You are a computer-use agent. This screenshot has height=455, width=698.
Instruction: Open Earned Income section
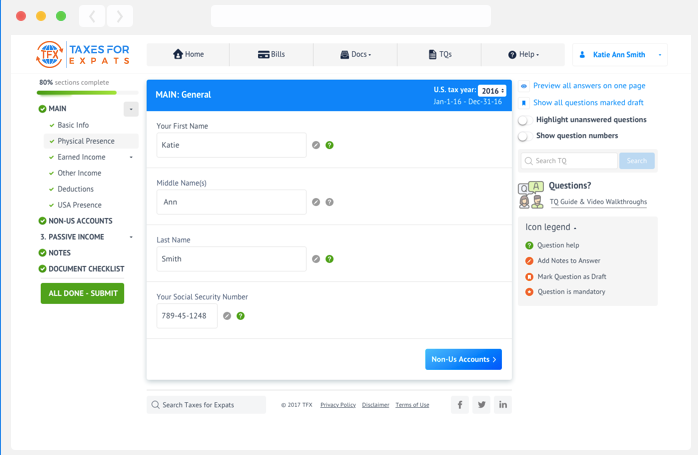[x=81, y=157]
